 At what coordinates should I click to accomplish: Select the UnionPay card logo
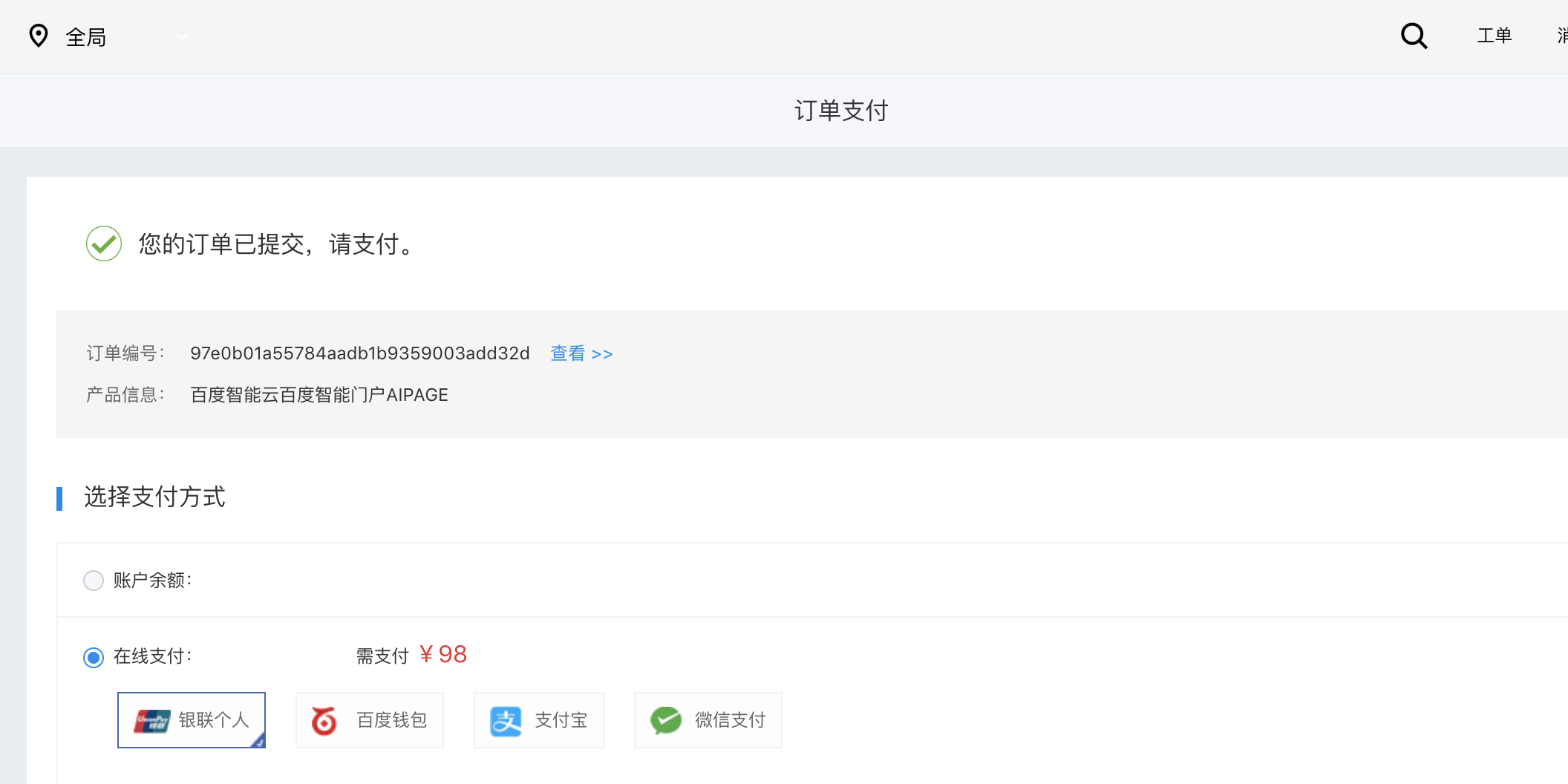click(152, 720)
